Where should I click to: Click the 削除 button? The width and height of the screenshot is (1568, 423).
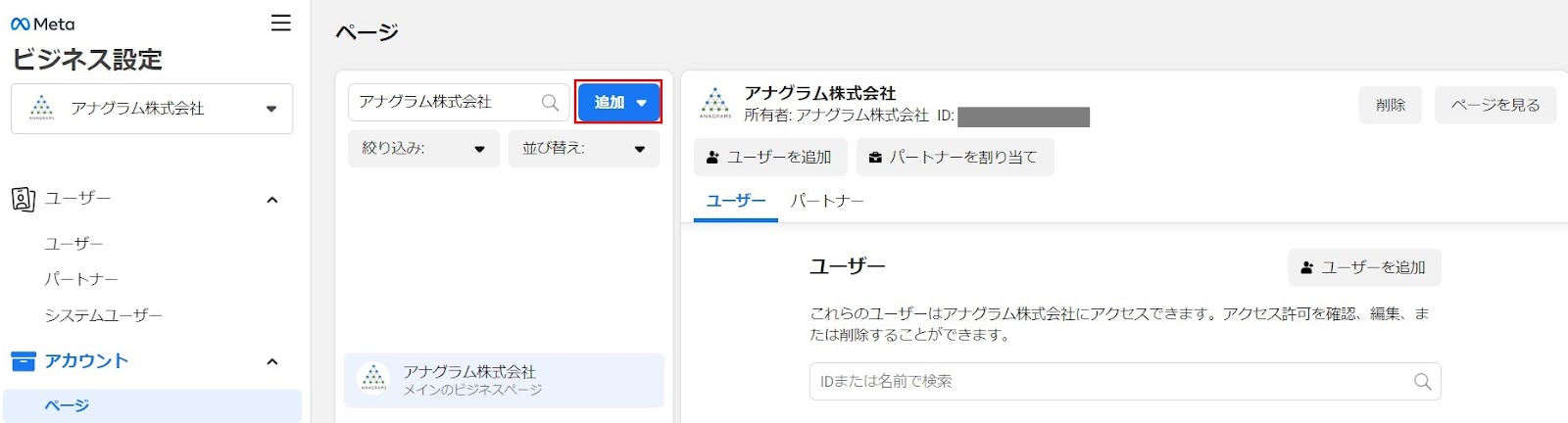(x=1391, y=105)
